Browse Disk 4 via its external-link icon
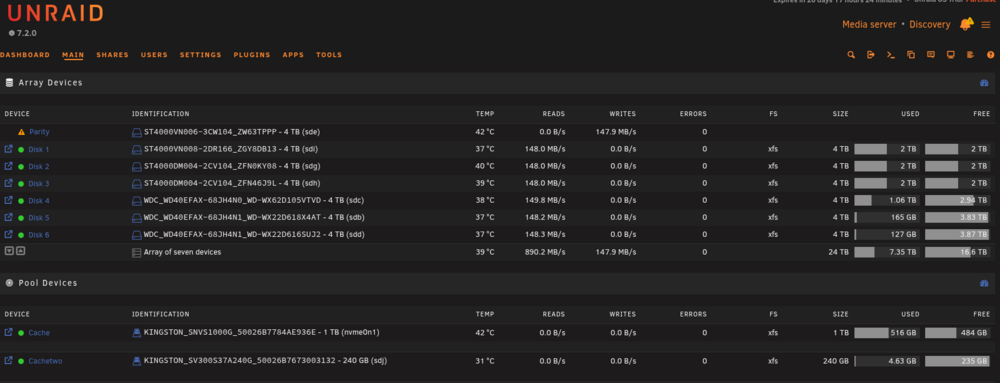This screenshot has width=1000, height=383. click(8, 200)
